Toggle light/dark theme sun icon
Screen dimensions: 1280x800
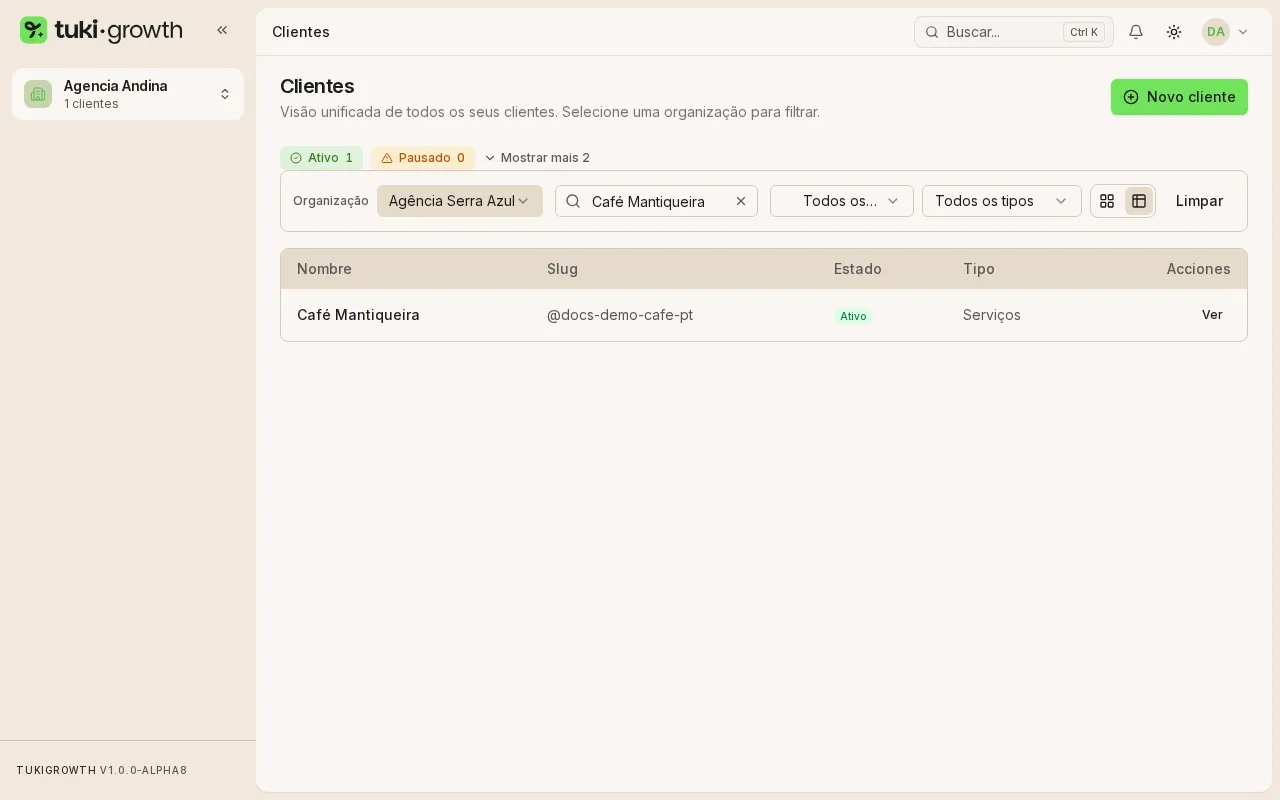pos(1174,32)
